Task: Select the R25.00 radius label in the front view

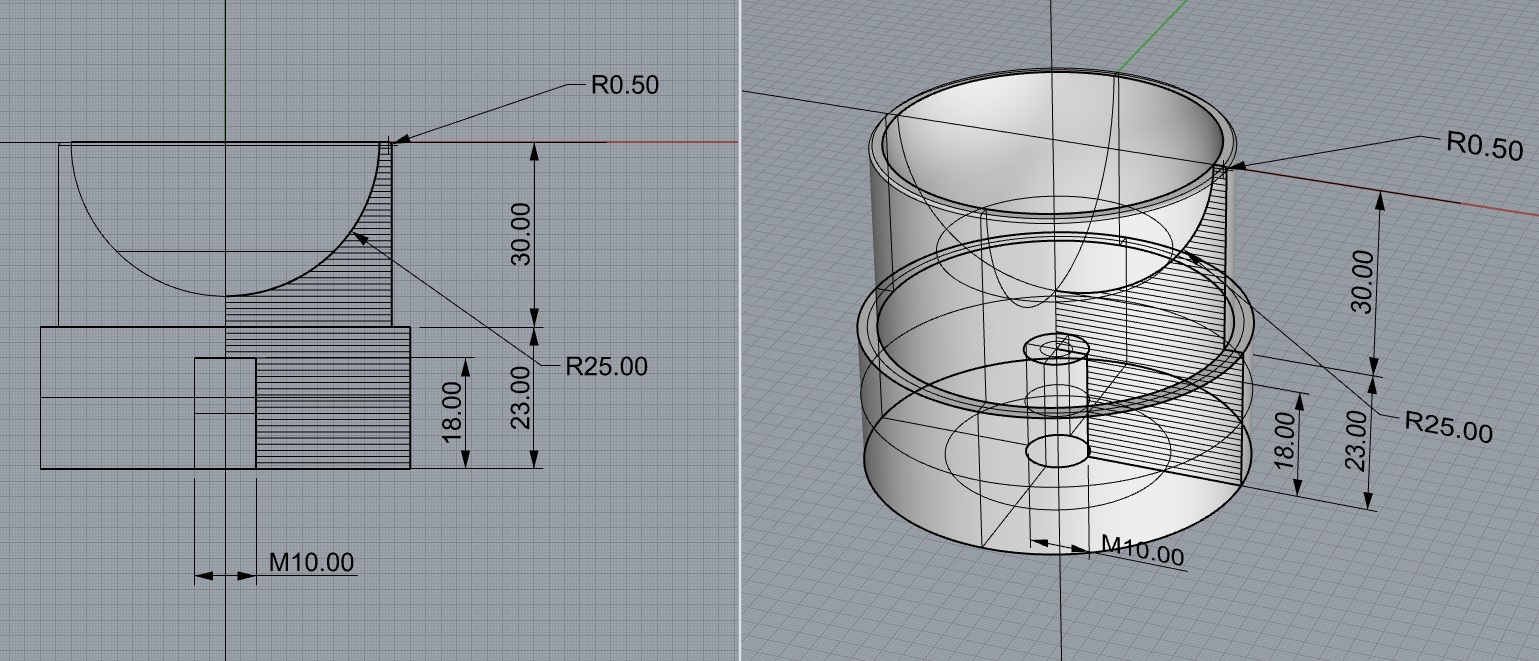Action: tap(606, 366)
